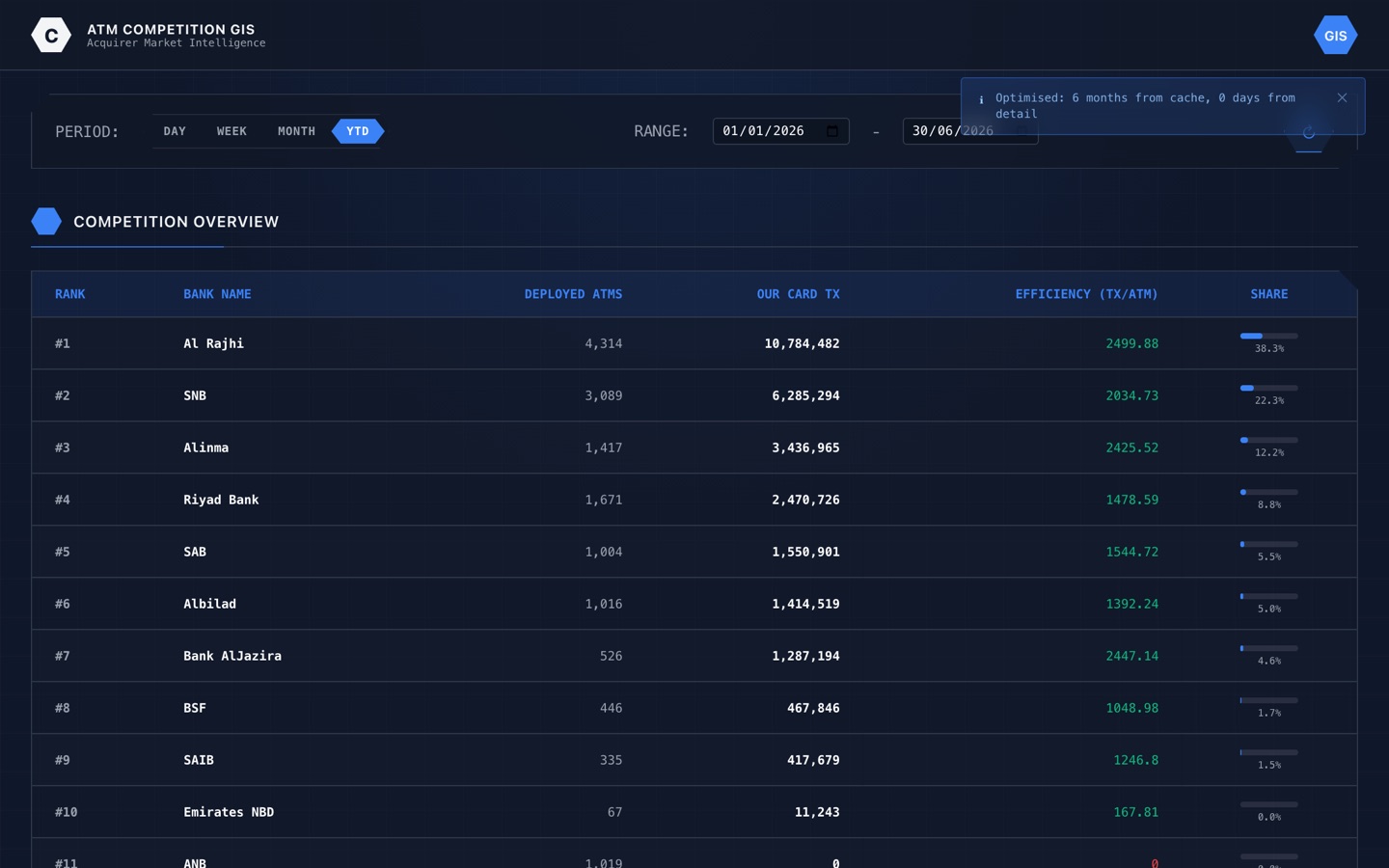This screenshot has height=868, width=1389.
Task: Click card TX value 3,436,965
Action: point(805,448)
